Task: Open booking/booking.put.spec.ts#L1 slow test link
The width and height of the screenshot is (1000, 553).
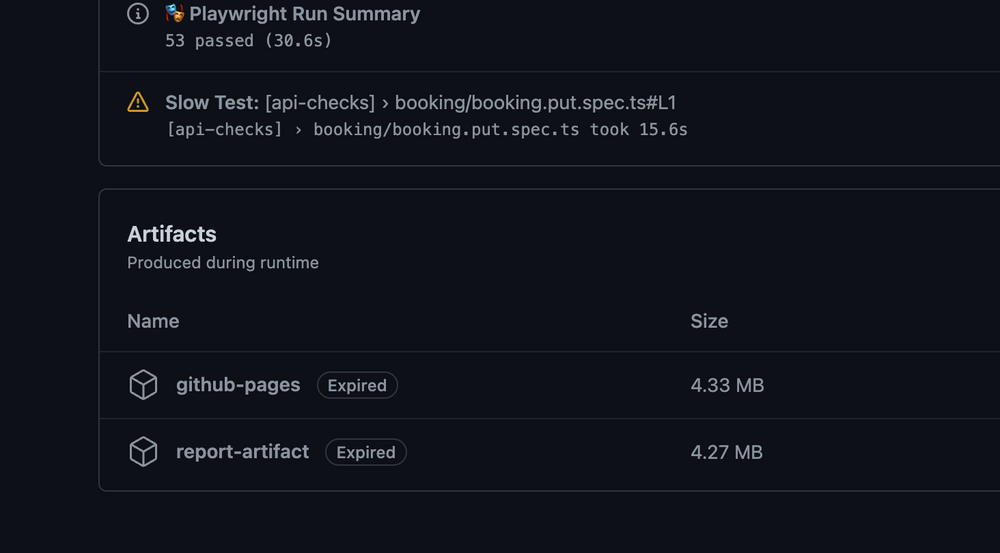Action: pos(535,102)
